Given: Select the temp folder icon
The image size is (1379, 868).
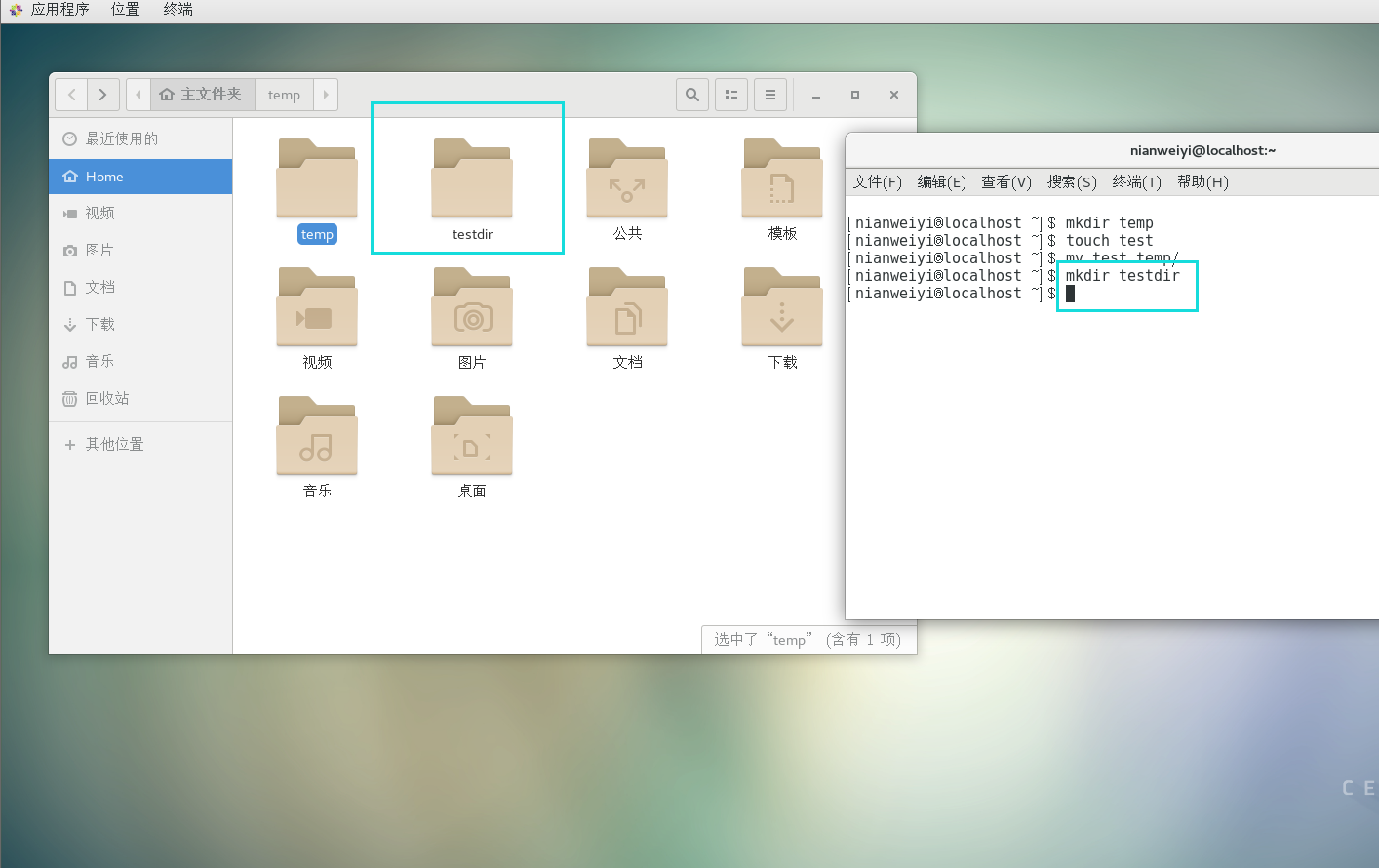Looking at the screenshot, I should pos(317,178).
